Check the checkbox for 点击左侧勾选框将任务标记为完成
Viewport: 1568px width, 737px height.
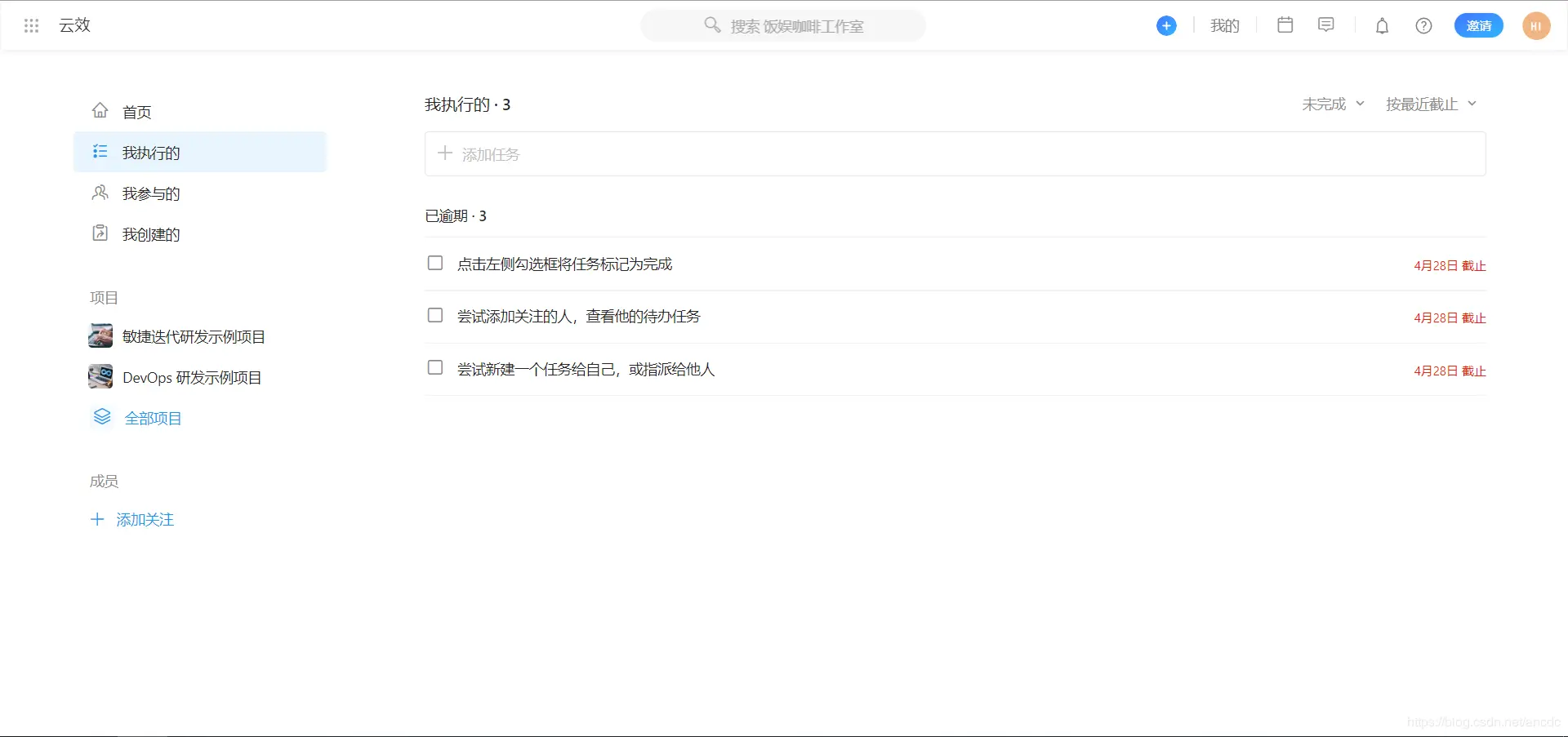coord(434,263)
